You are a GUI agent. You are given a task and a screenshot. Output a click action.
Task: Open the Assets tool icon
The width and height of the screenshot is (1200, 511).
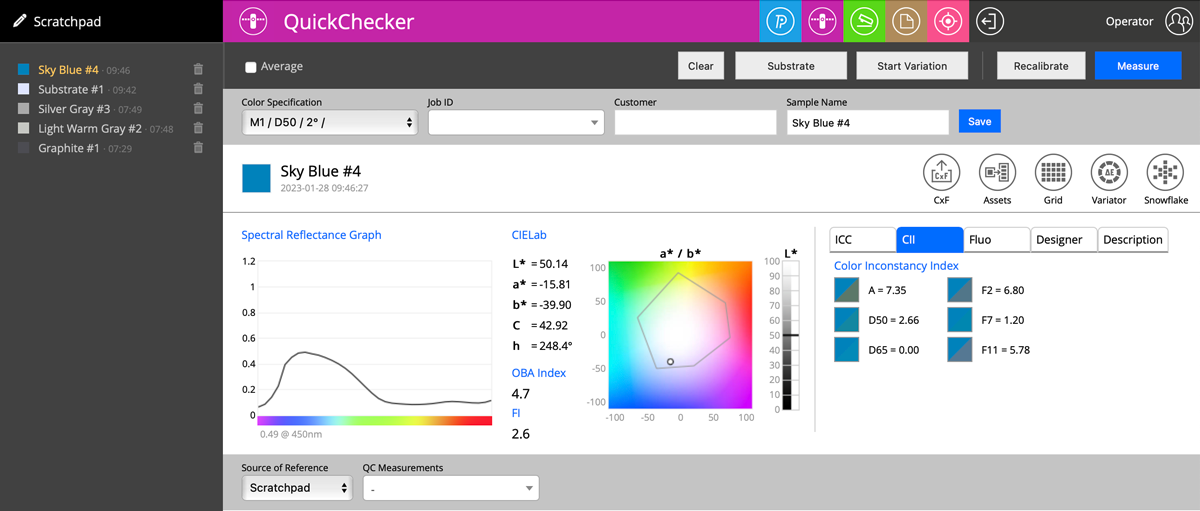tap(997, 173)
